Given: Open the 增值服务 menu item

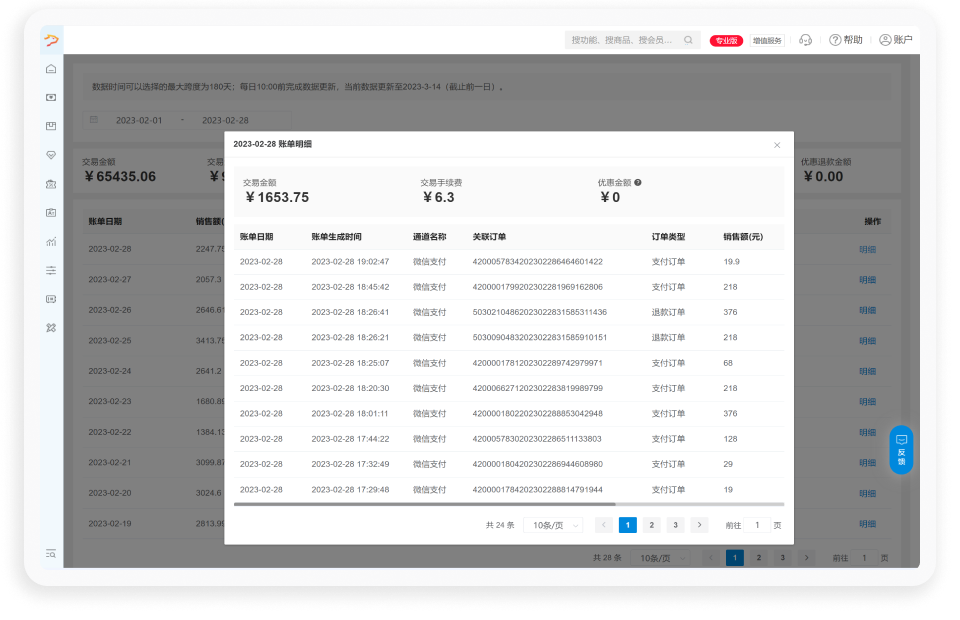Looking at the screenshot, I should click(x=767, y=40).
